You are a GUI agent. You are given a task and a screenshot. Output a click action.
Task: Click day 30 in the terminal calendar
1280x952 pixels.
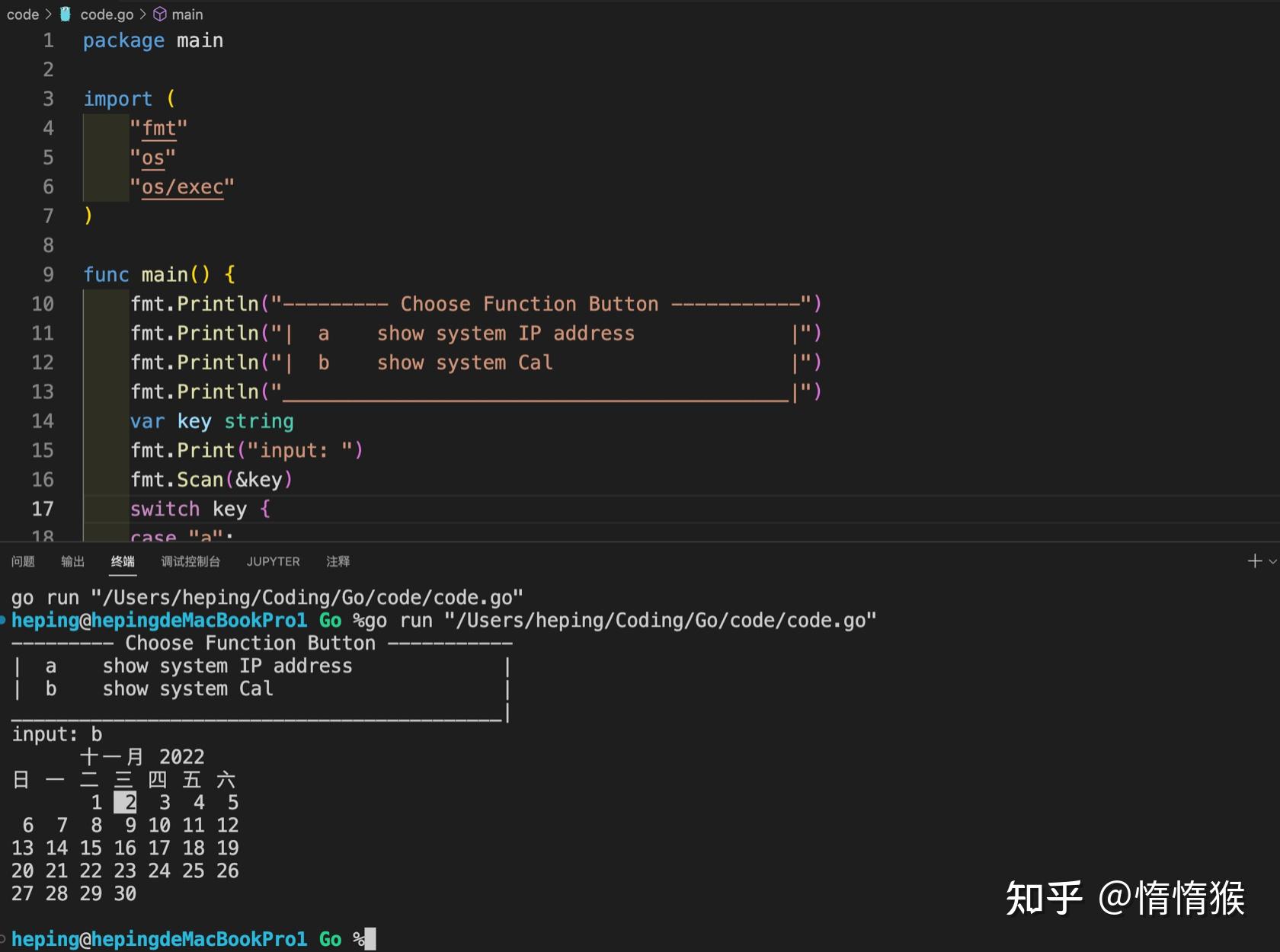[x=125, y=893]
